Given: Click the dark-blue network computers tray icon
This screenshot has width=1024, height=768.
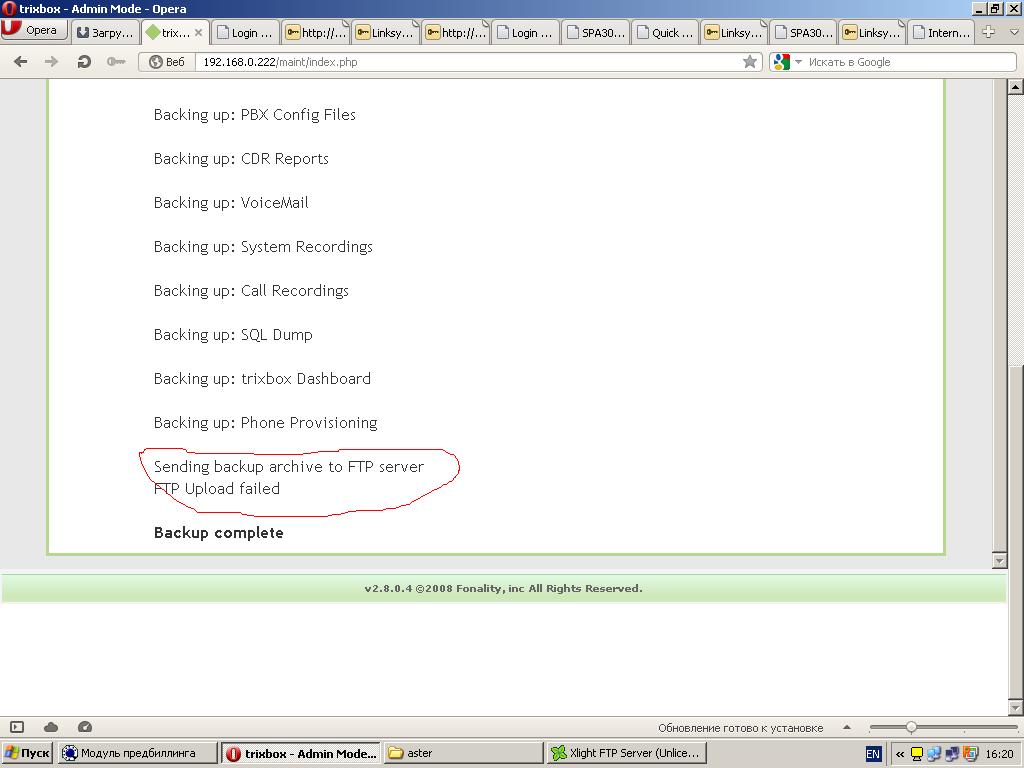Looking at the screenshot, I should pyautogui.click(x=952, y=754).
